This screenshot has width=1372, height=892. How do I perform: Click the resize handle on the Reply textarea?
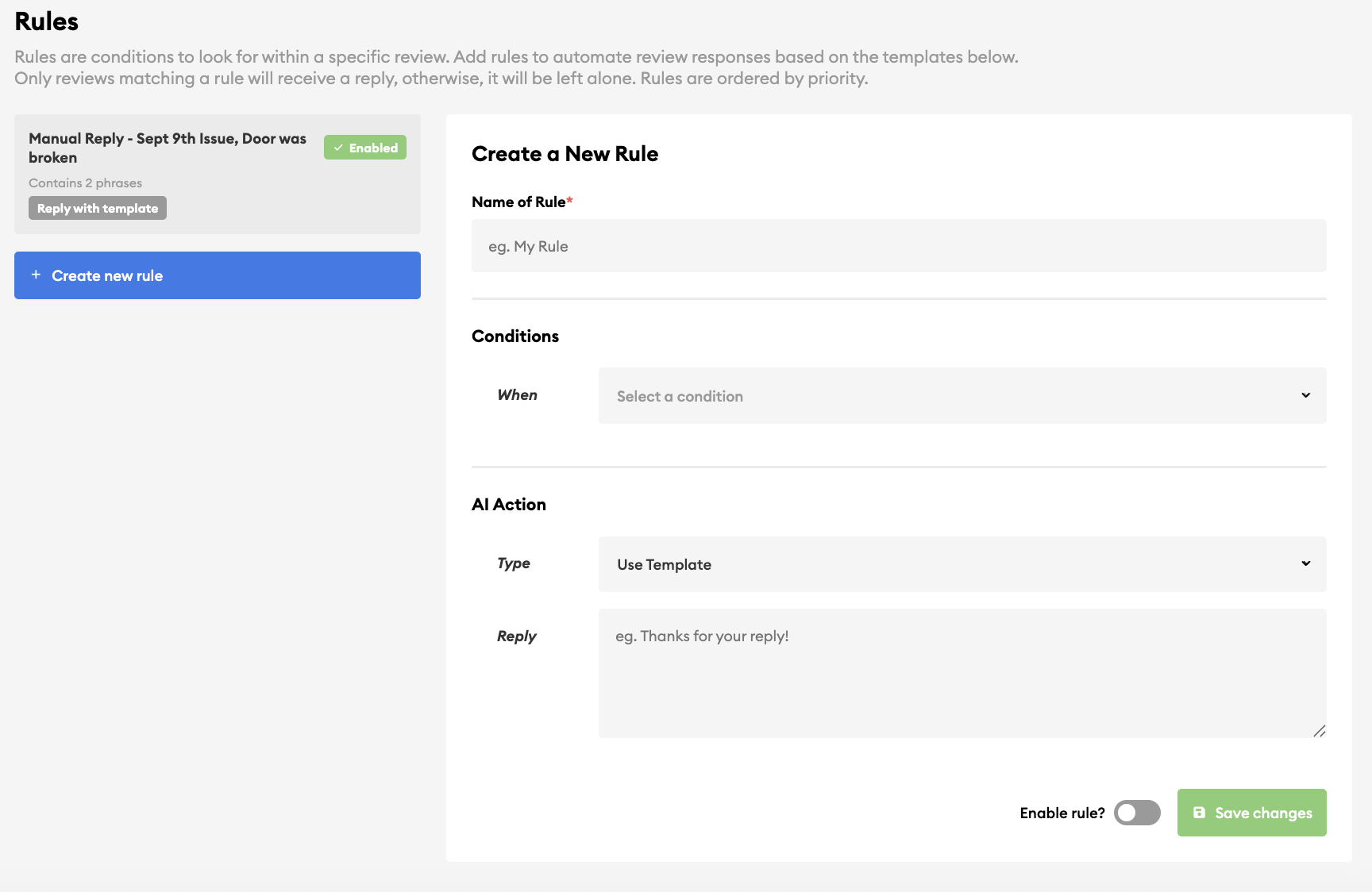point(1320,731)
